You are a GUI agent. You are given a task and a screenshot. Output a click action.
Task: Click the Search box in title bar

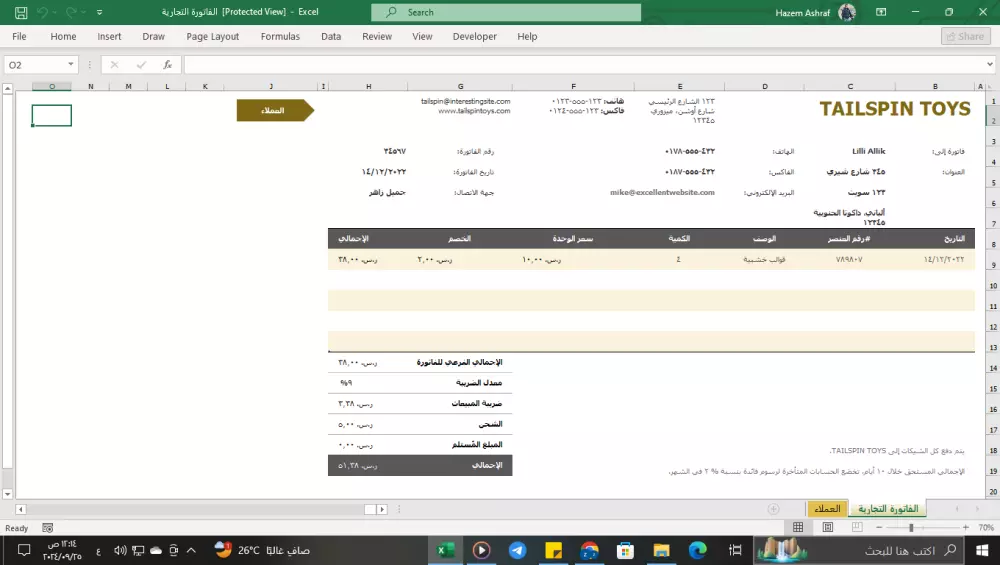506,12
